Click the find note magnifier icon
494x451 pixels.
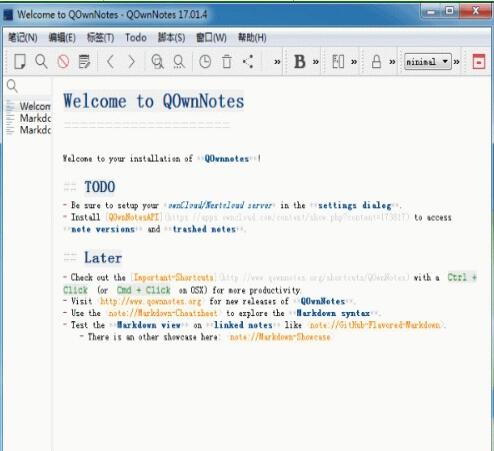tap(41, 62)
